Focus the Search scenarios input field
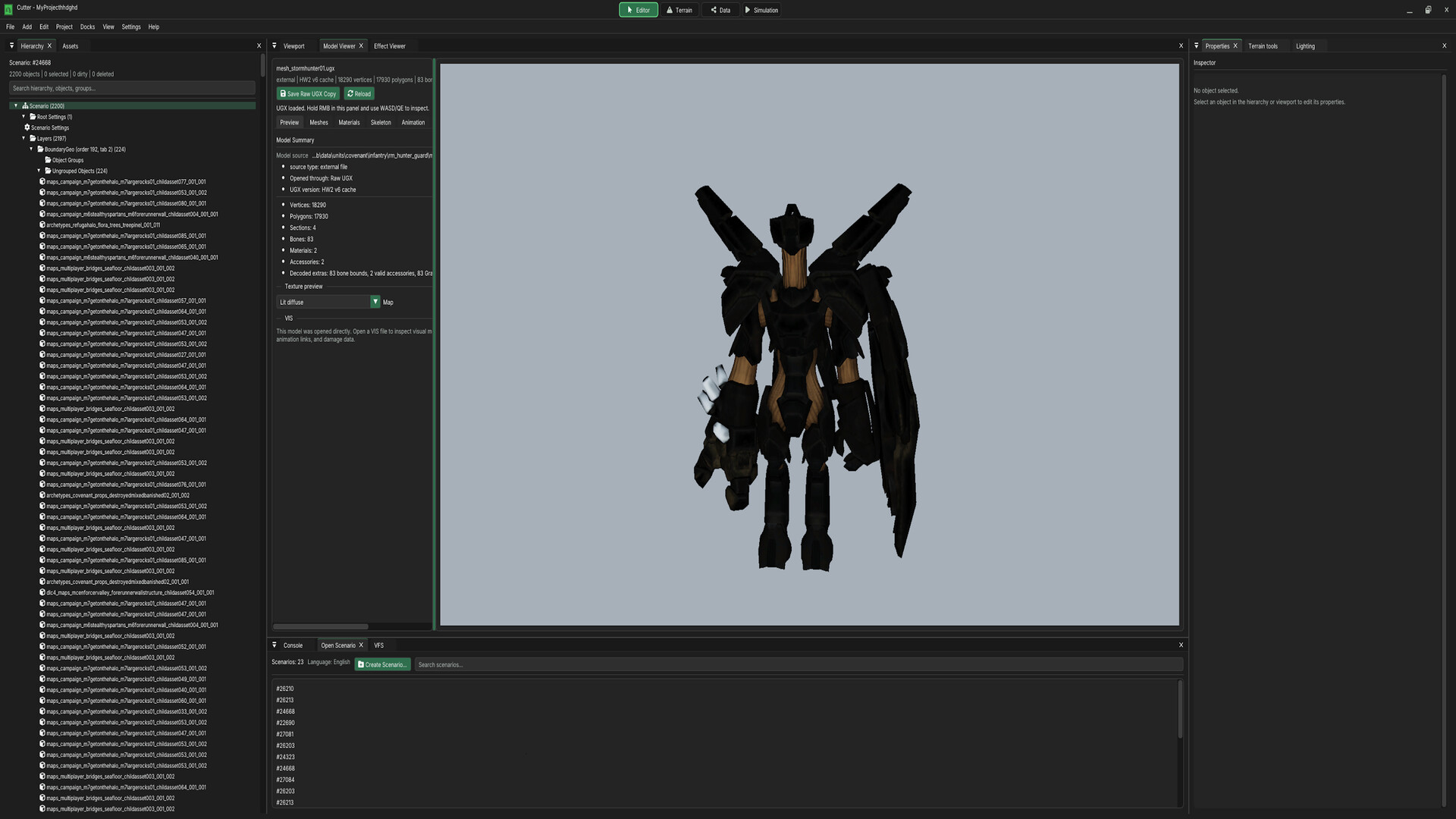1456x819 pixels. (799, 664)
